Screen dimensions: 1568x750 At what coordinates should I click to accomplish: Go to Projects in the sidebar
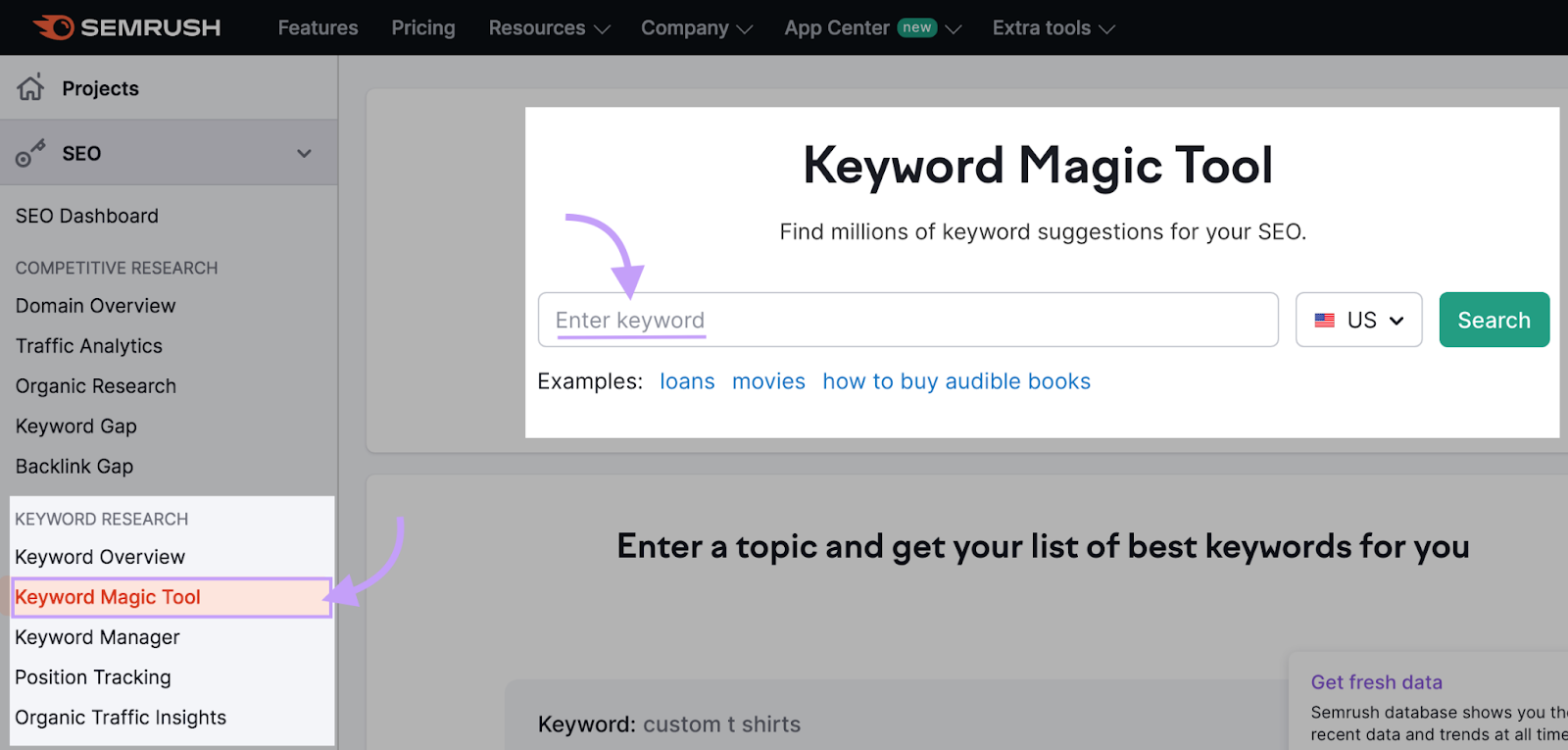click(100, 88)
